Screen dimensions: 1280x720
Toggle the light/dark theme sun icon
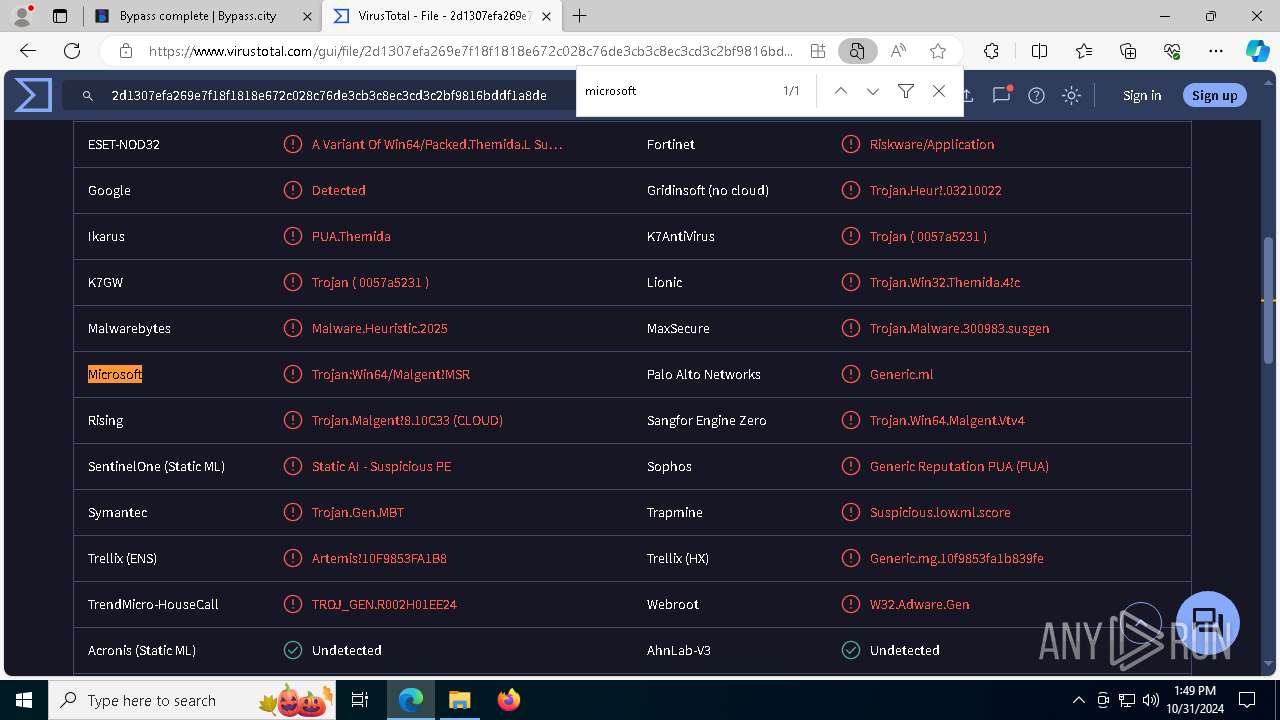click(1072, 95)
